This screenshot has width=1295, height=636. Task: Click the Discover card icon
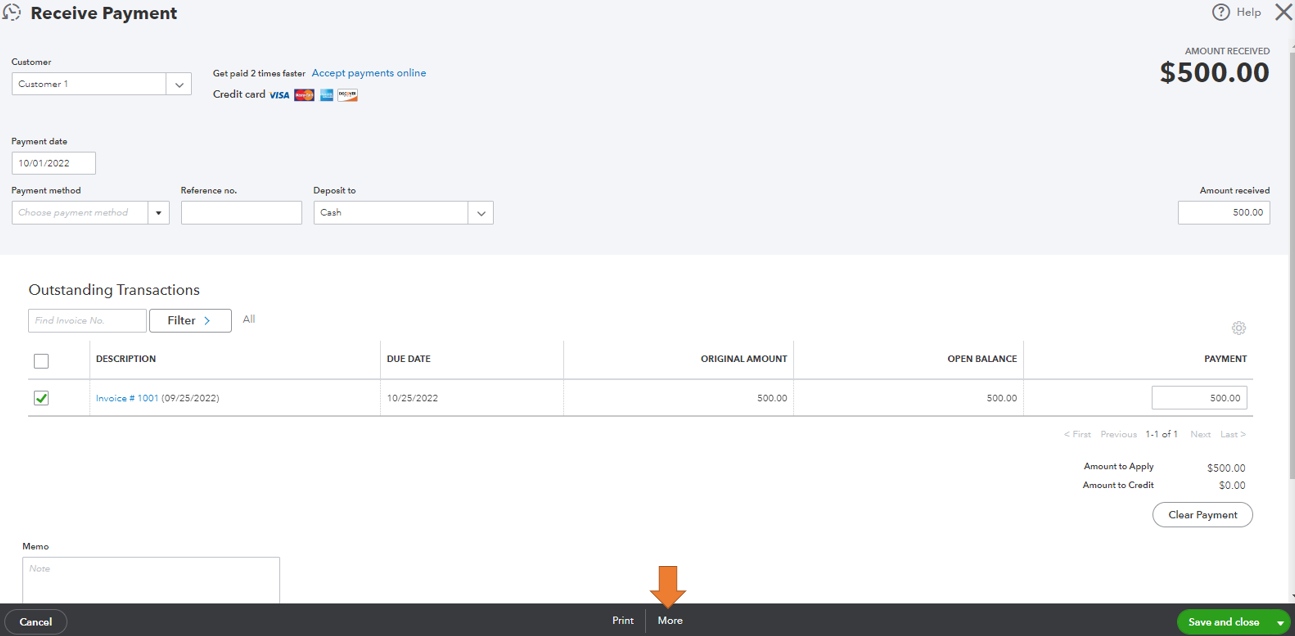[x=347, y=95]
